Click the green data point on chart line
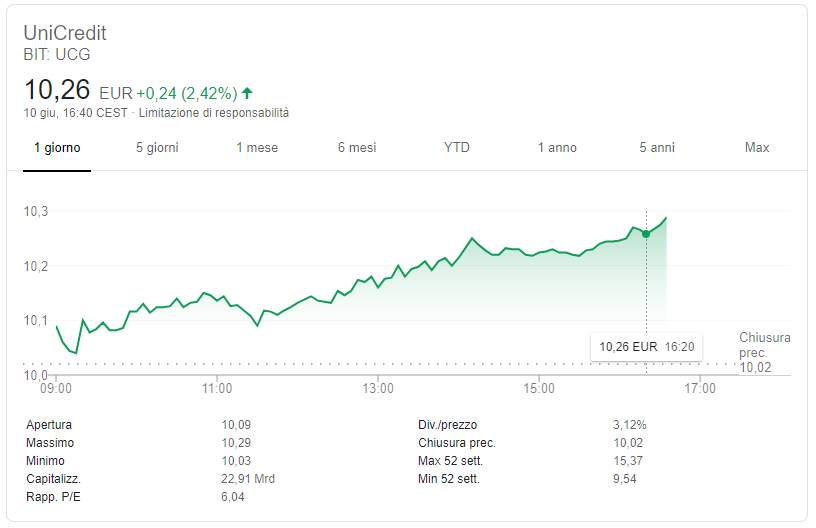This screenshot has height=528, width=816. tap(646, 234)
